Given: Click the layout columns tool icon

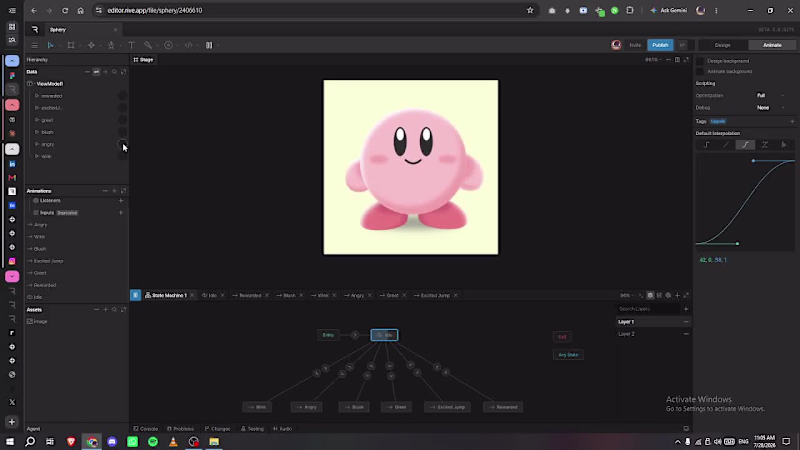Looking at the screenshot, I should [209, 45].
